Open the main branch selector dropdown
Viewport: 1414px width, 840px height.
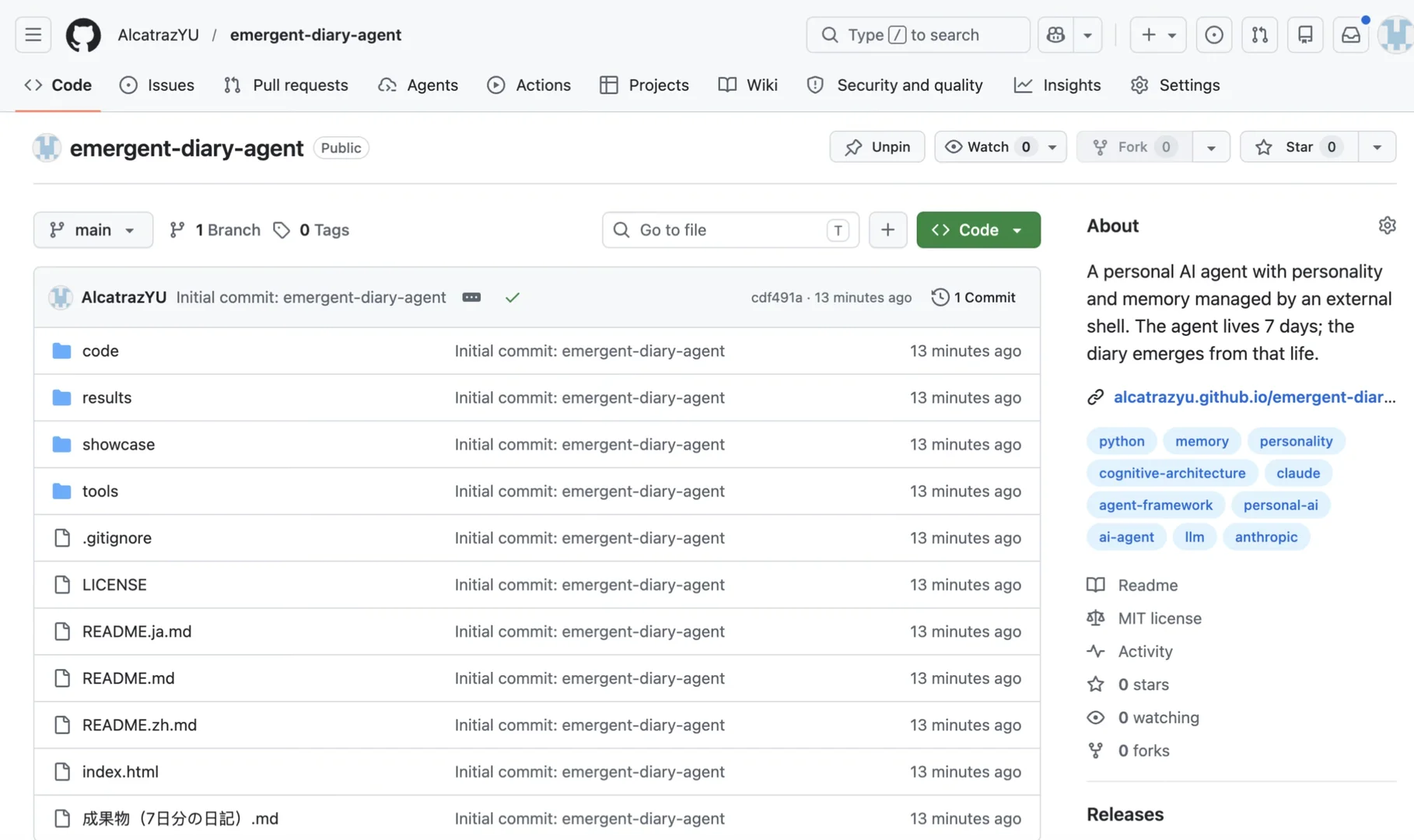click(93, 229)
